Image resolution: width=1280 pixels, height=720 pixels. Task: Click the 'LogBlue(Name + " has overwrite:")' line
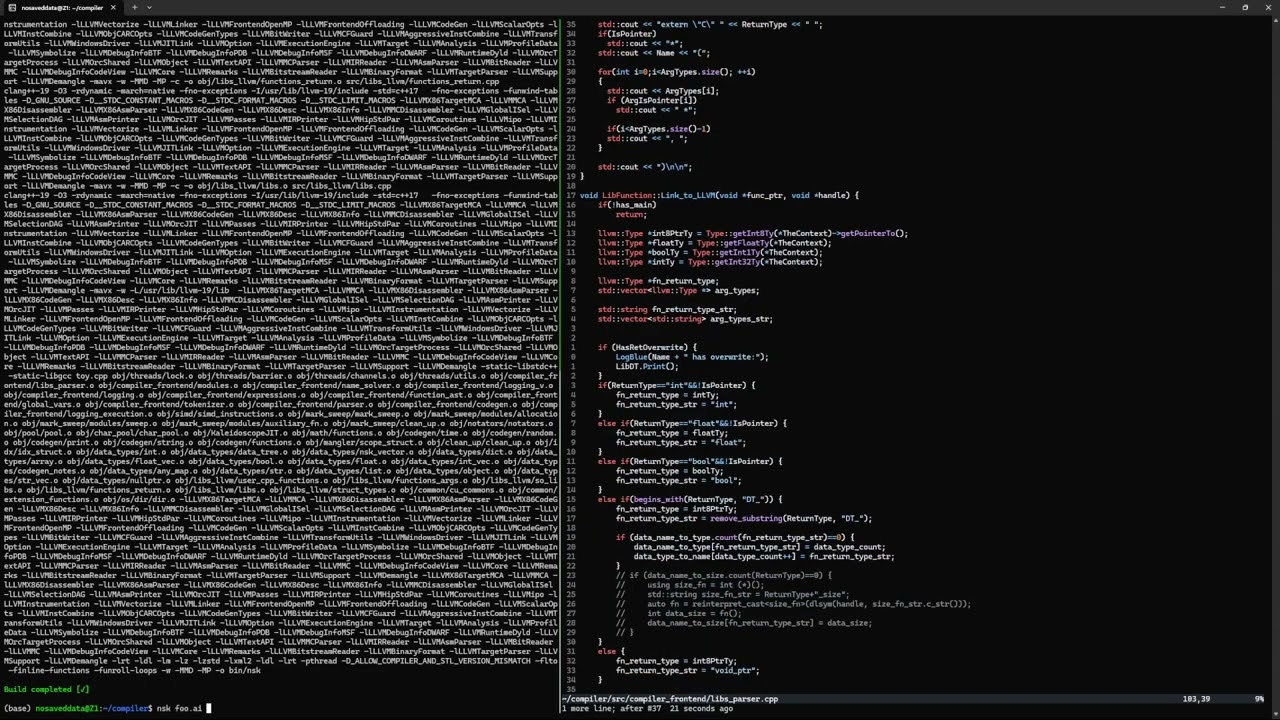tap(692, 357)
